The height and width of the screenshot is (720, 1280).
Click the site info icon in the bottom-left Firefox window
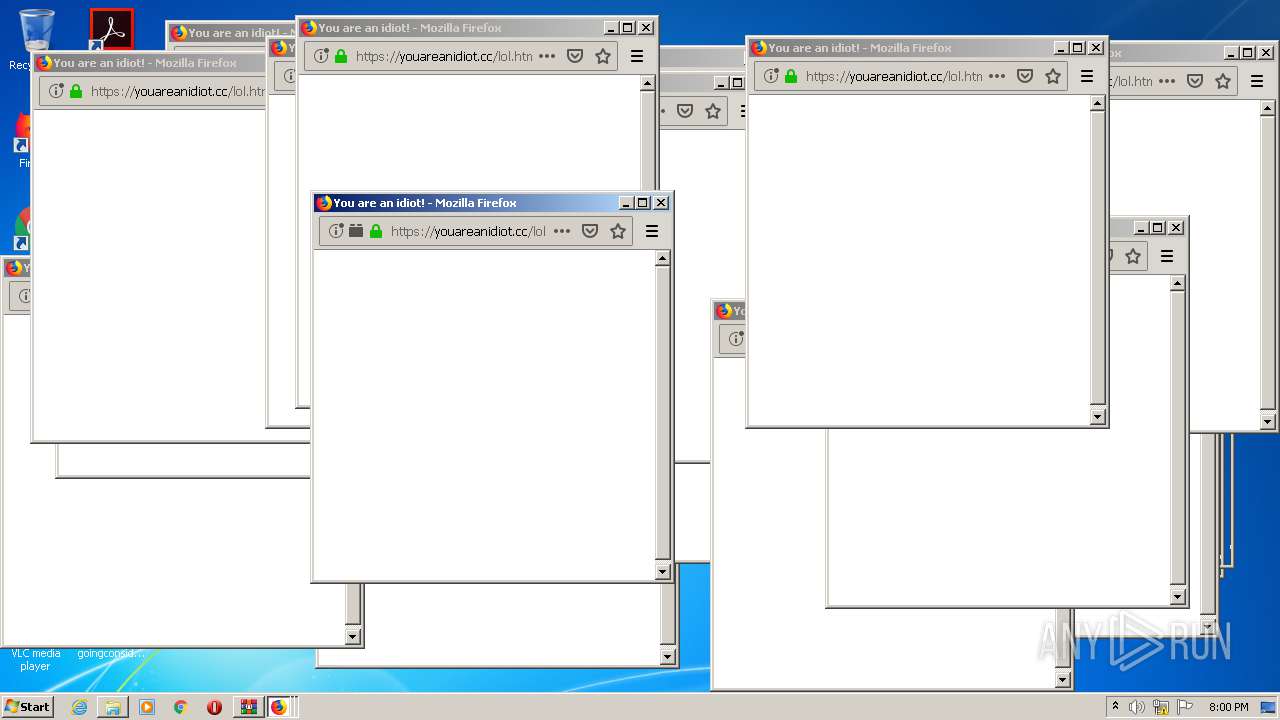26,296
